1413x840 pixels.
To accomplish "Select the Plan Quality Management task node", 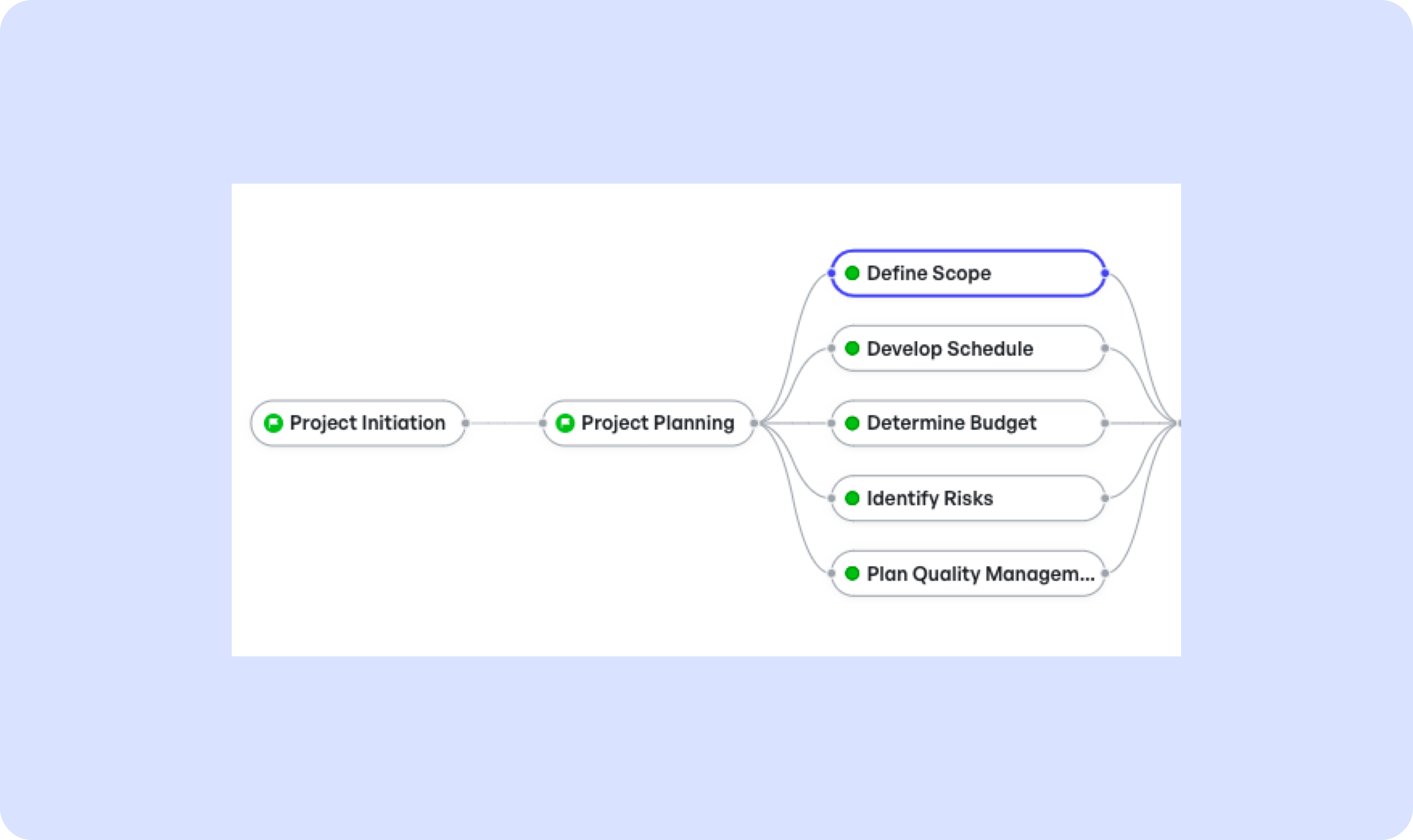I will coord(968,573).
